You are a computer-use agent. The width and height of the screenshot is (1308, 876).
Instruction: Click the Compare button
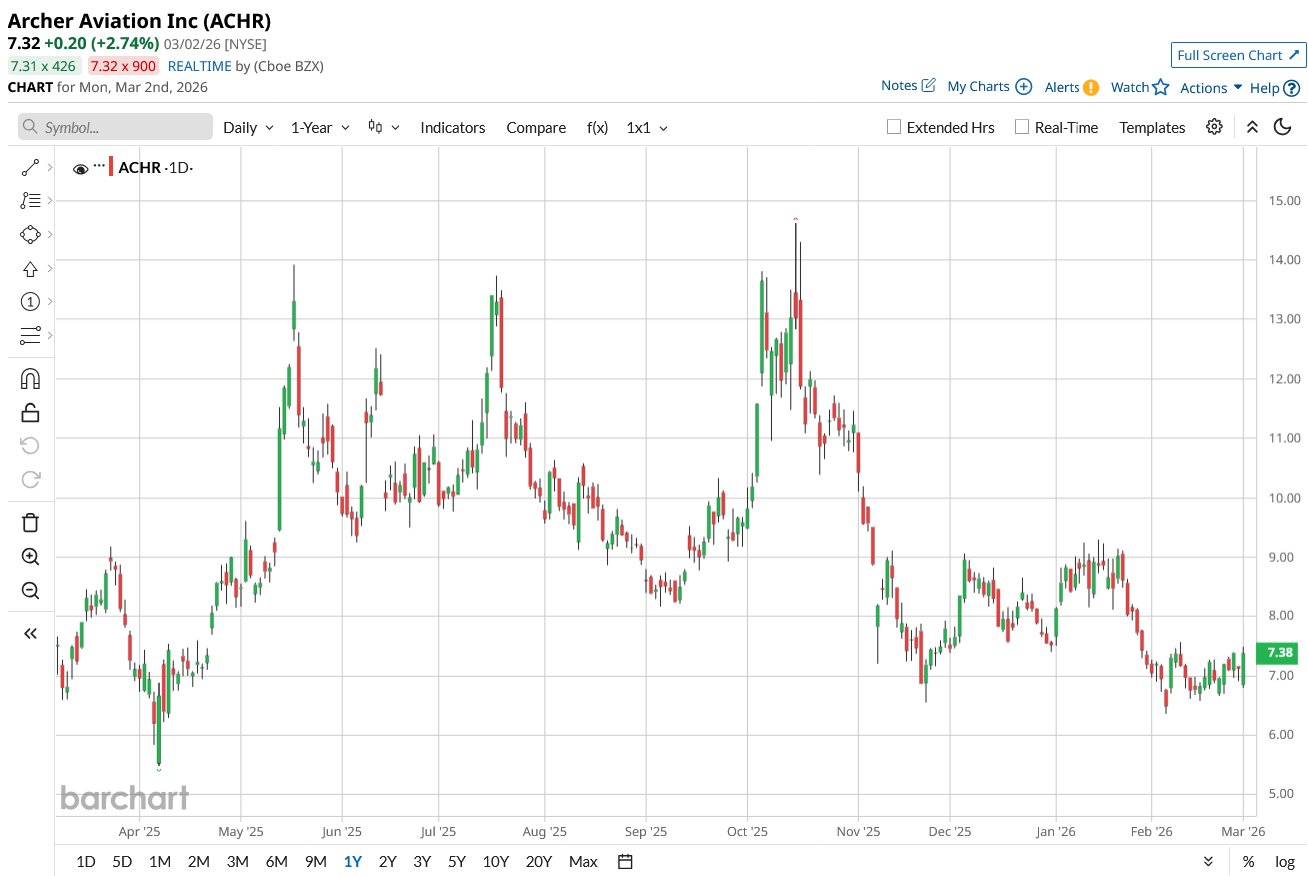536,127
